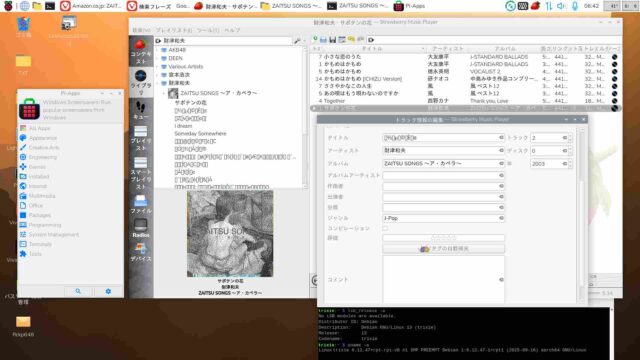The height and width of the screenshot is (360, 640).
Task: Open the first menu in Strawberry menu bar
Action: point(141,30)
